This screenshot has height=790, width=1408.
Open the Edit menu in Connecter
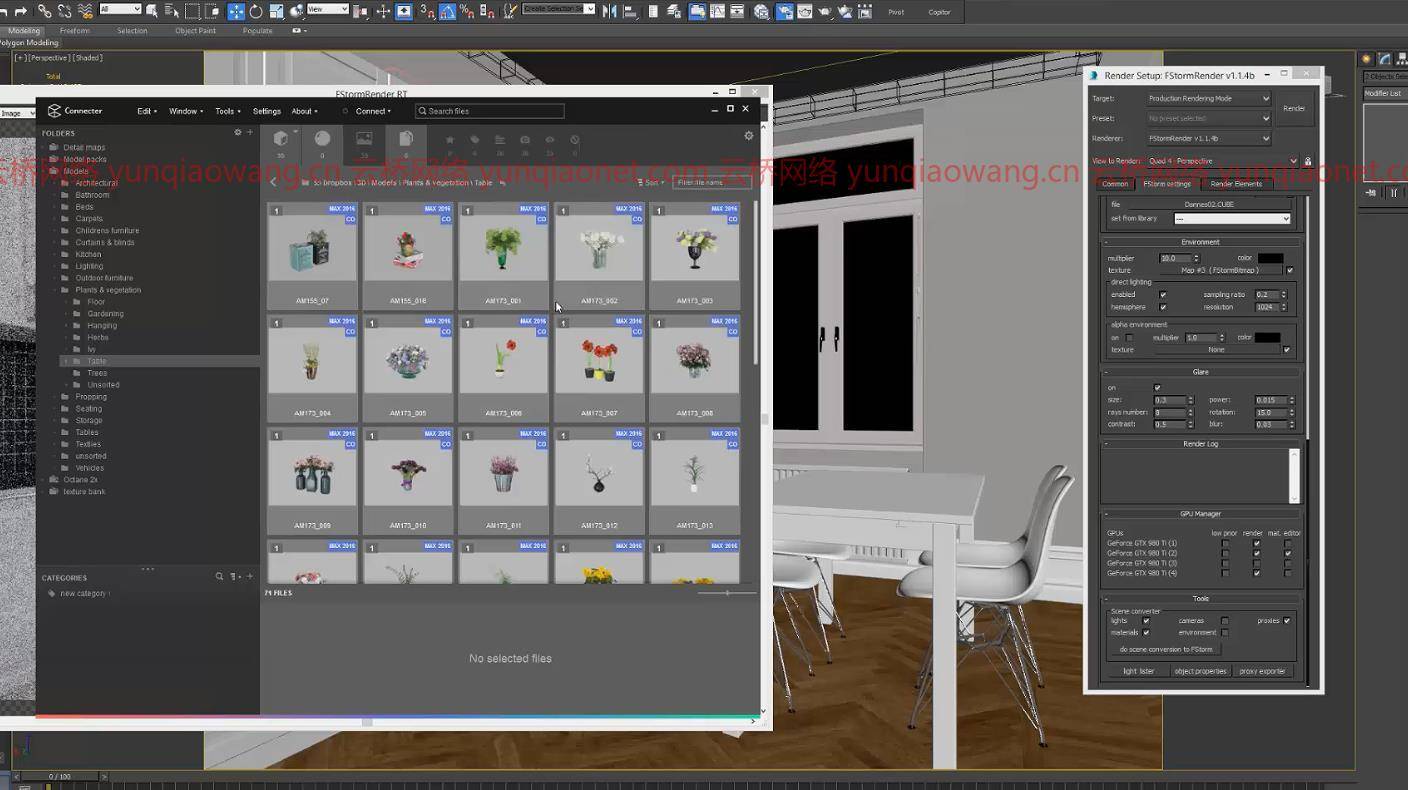click(147, 111)
